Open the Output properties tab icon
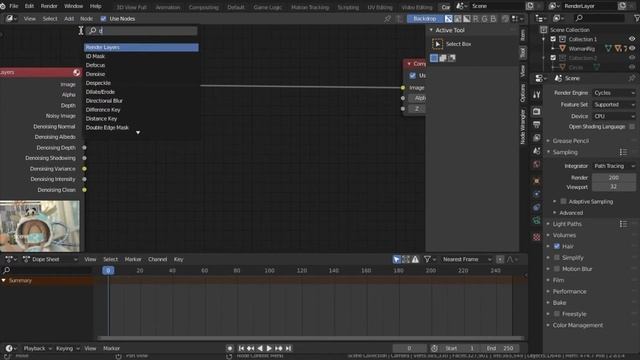The image size is (640, 360). pos(537,124)
